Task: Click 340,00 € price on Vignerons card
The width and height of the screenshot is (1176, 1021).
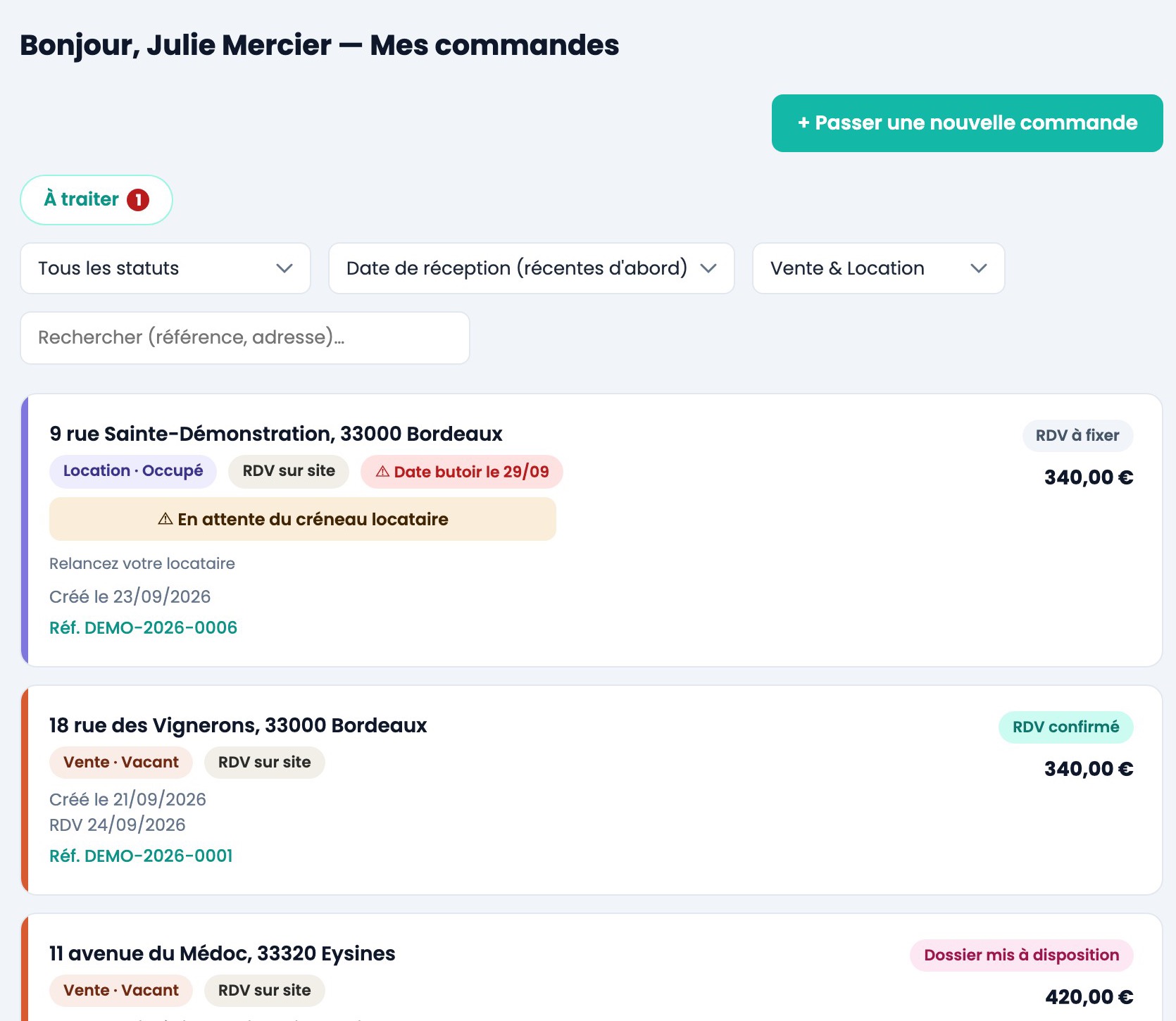Action: [1089, 769]
